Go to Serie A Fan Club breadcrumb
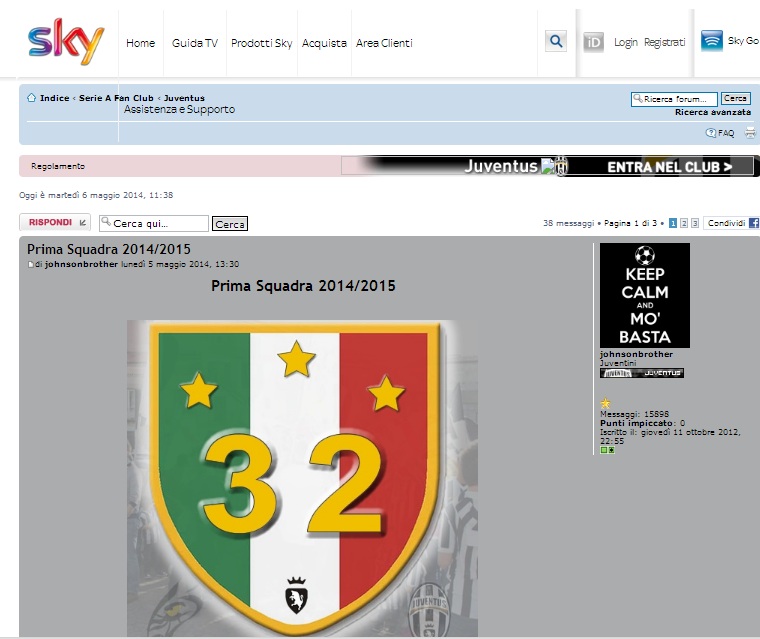Viewport: 760px width, 639px height. [x=116, y=98]
